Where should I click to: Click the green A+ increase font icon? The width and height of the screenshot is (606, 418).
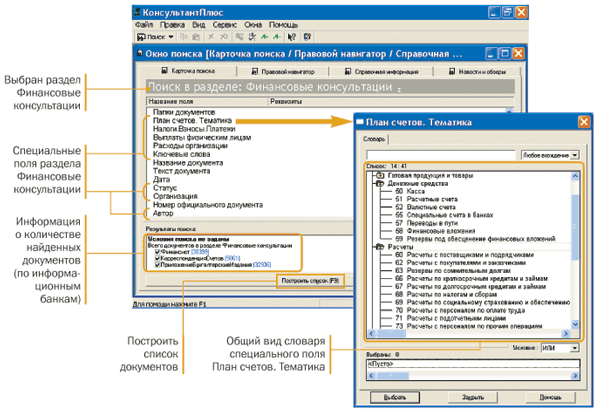coord(265,37)
